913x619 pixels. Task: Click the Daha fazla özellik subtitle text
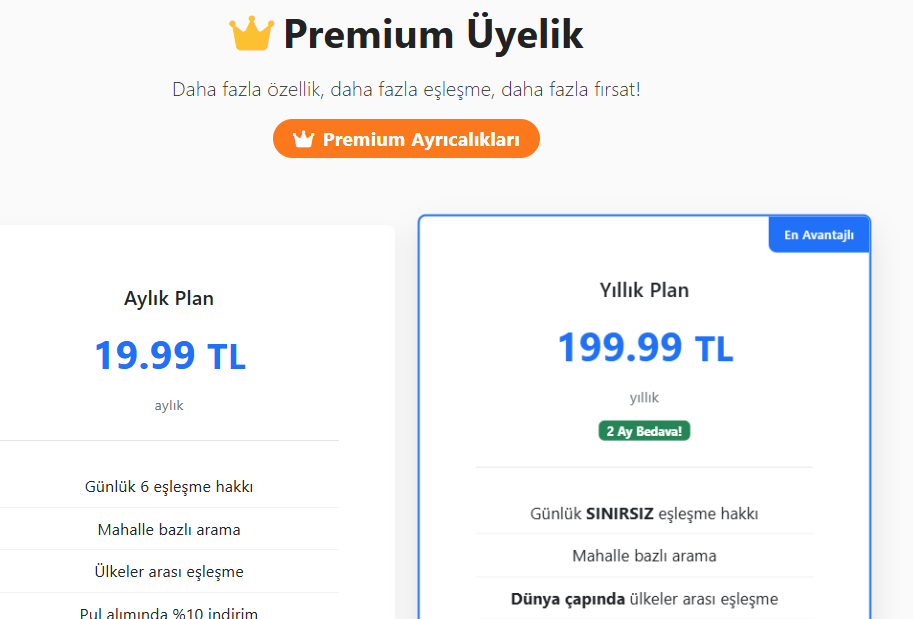[406, 90]
